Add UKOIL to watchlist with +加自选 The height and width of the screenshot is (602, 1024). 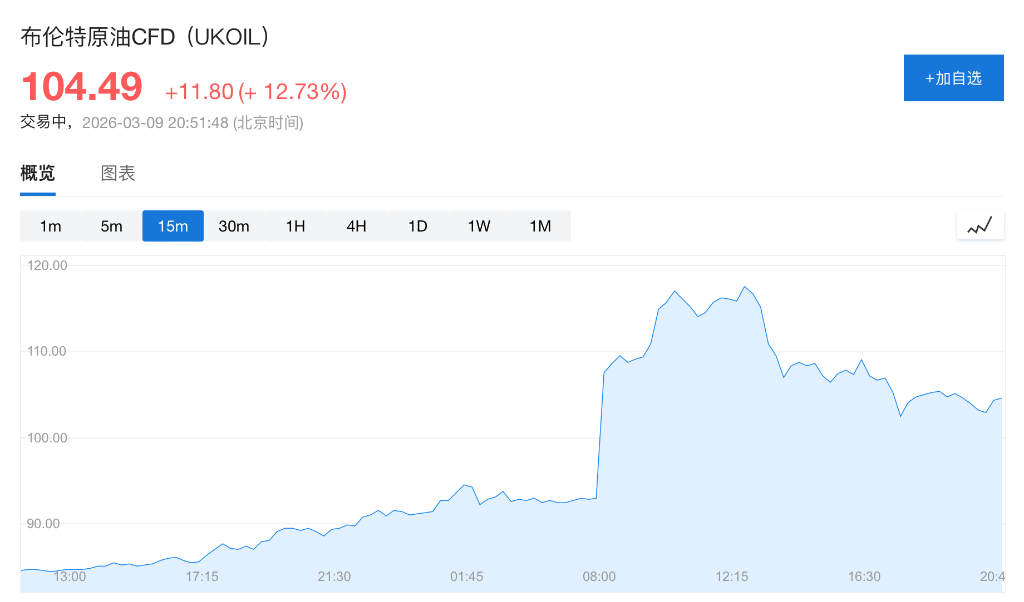pyautogui.click(x=953, y=78)
